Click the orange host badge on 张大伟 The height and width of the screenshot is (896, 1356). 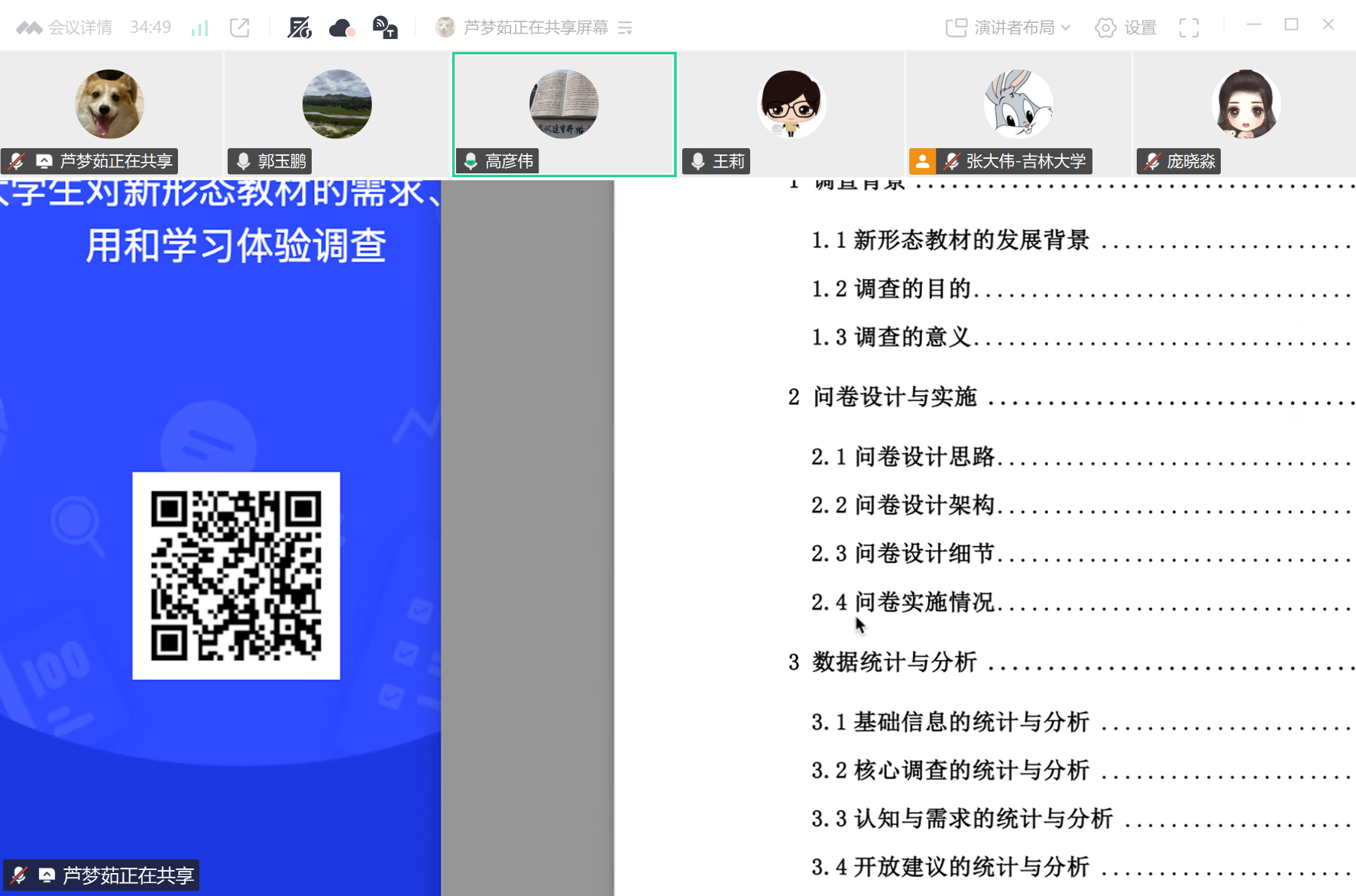coord(923,161)
